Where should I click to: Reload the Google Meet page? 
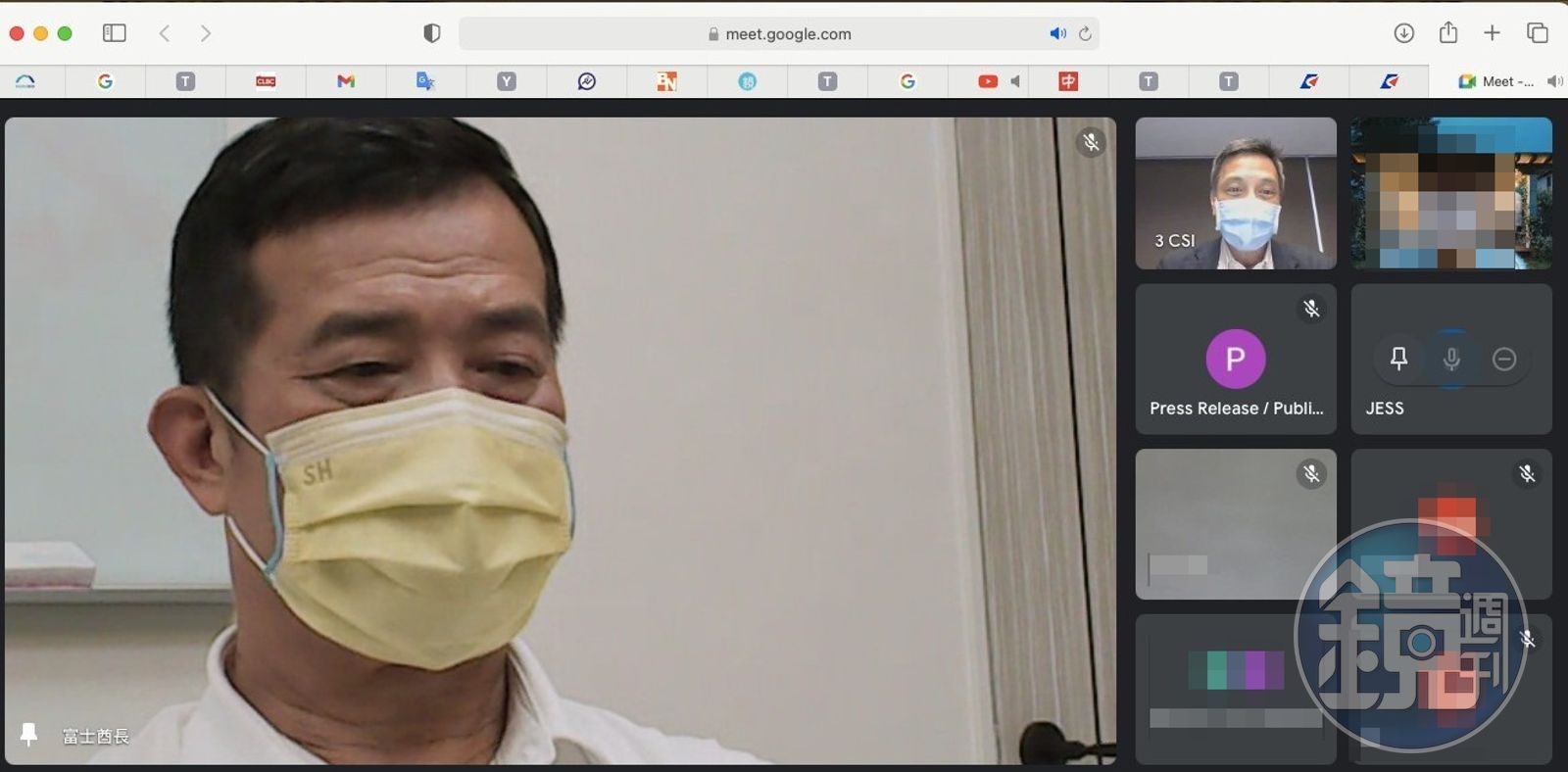click(x=1085, y=34)
